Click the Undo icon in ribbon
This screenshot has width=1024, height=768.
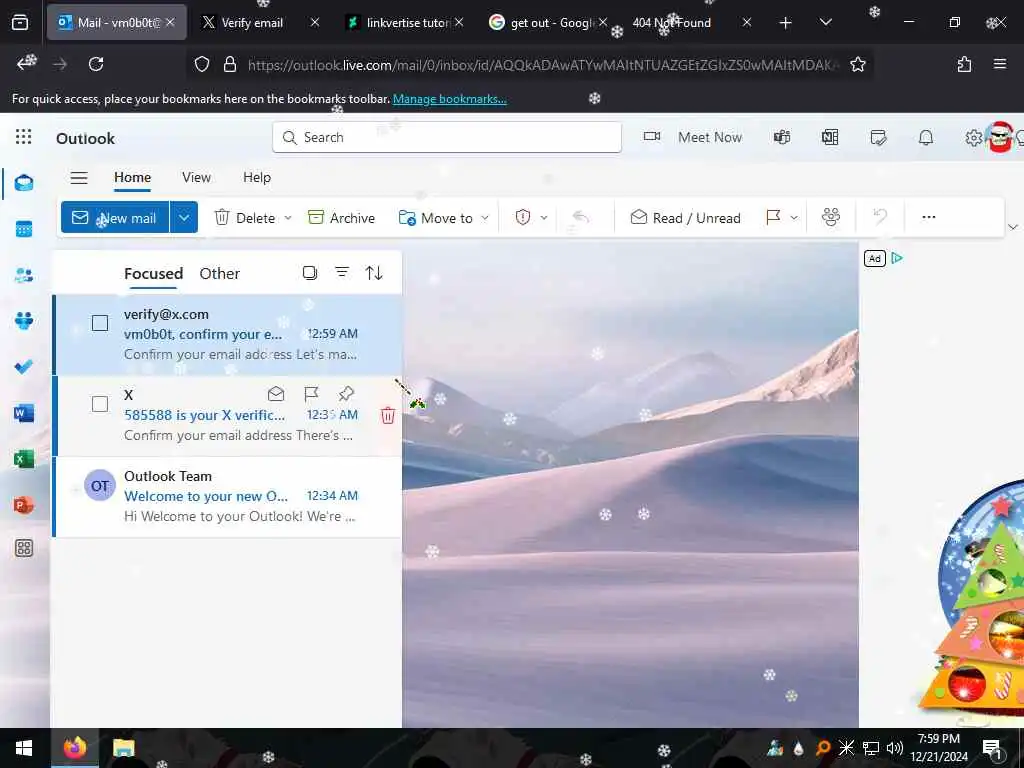pyautogui.click(x=880, y=217)
